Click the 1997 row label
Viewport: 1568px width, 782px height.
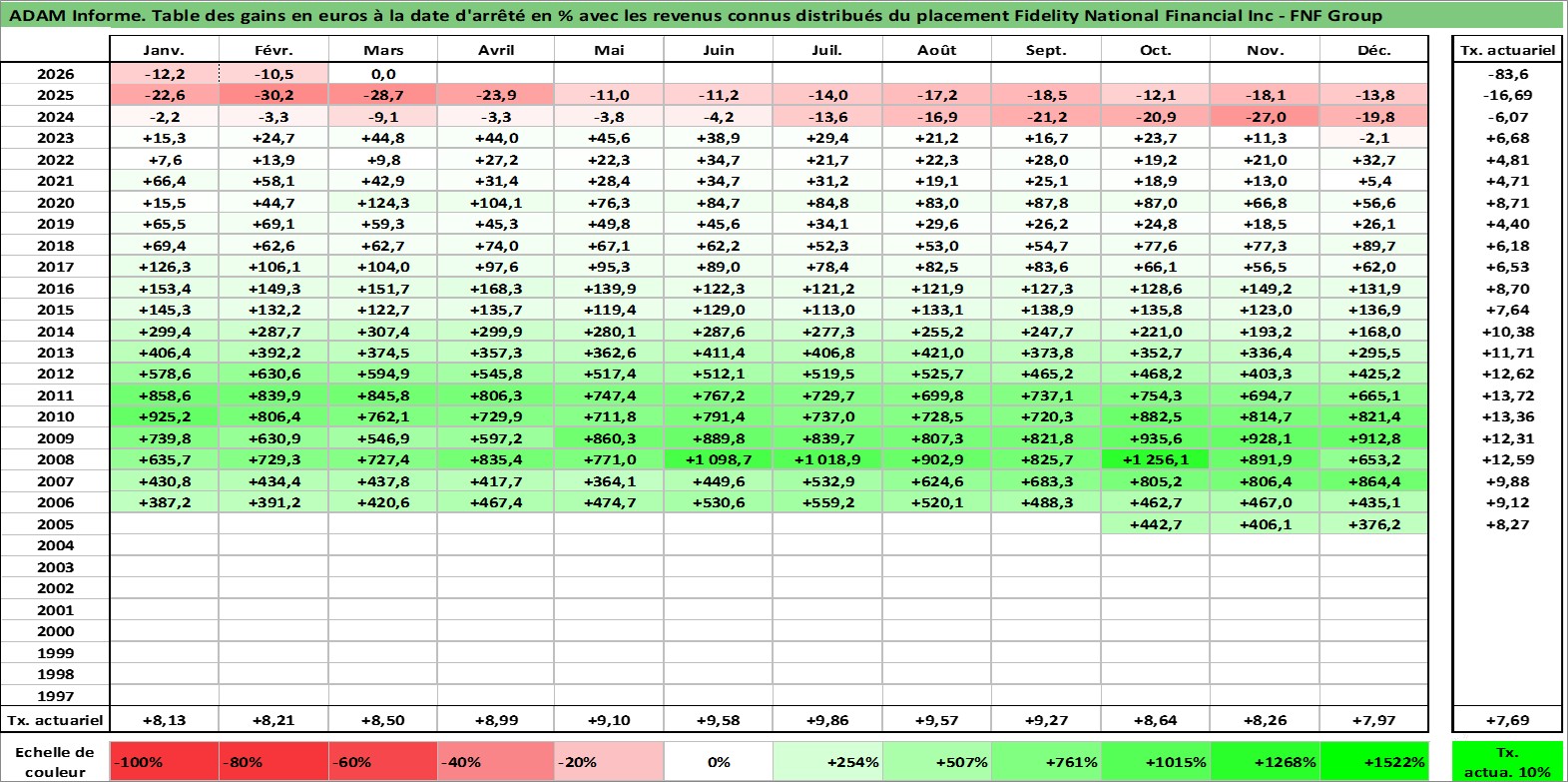[x=55, y=696]
